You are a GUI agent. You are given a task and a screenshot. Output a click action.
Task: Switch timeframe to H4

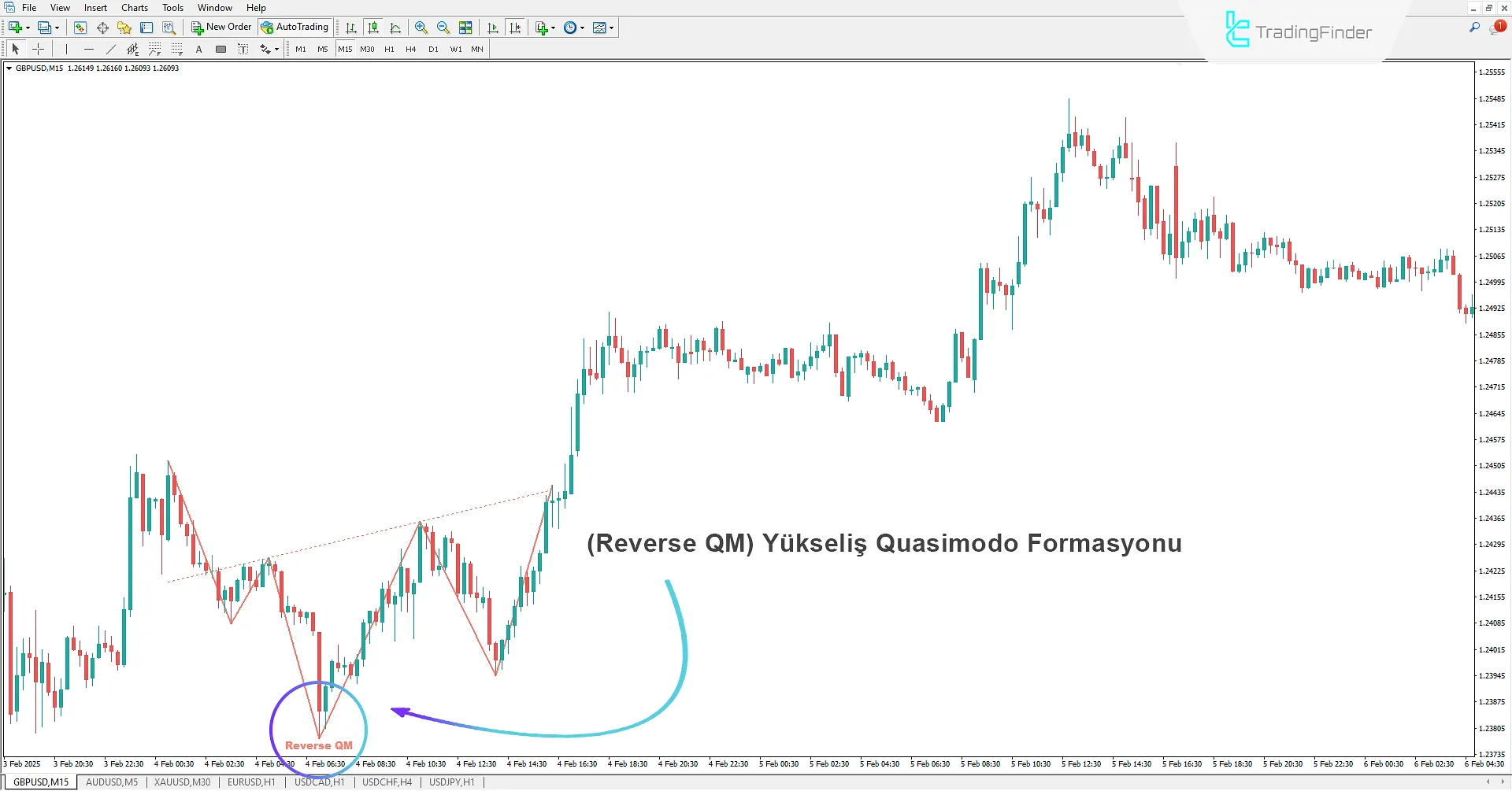pyautogui.click(x=410, y=48)
